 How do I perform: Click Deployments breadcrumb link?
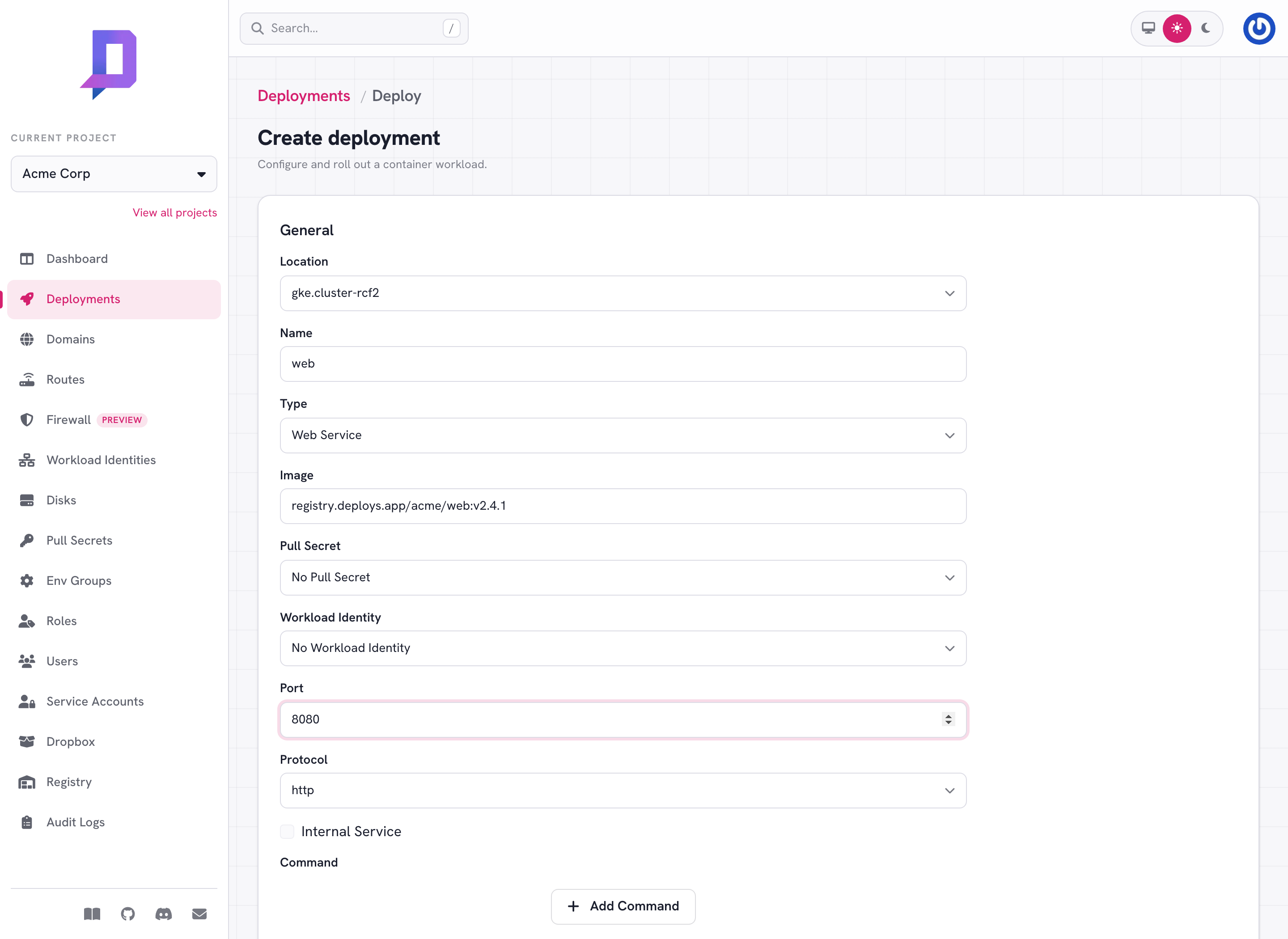304,96
